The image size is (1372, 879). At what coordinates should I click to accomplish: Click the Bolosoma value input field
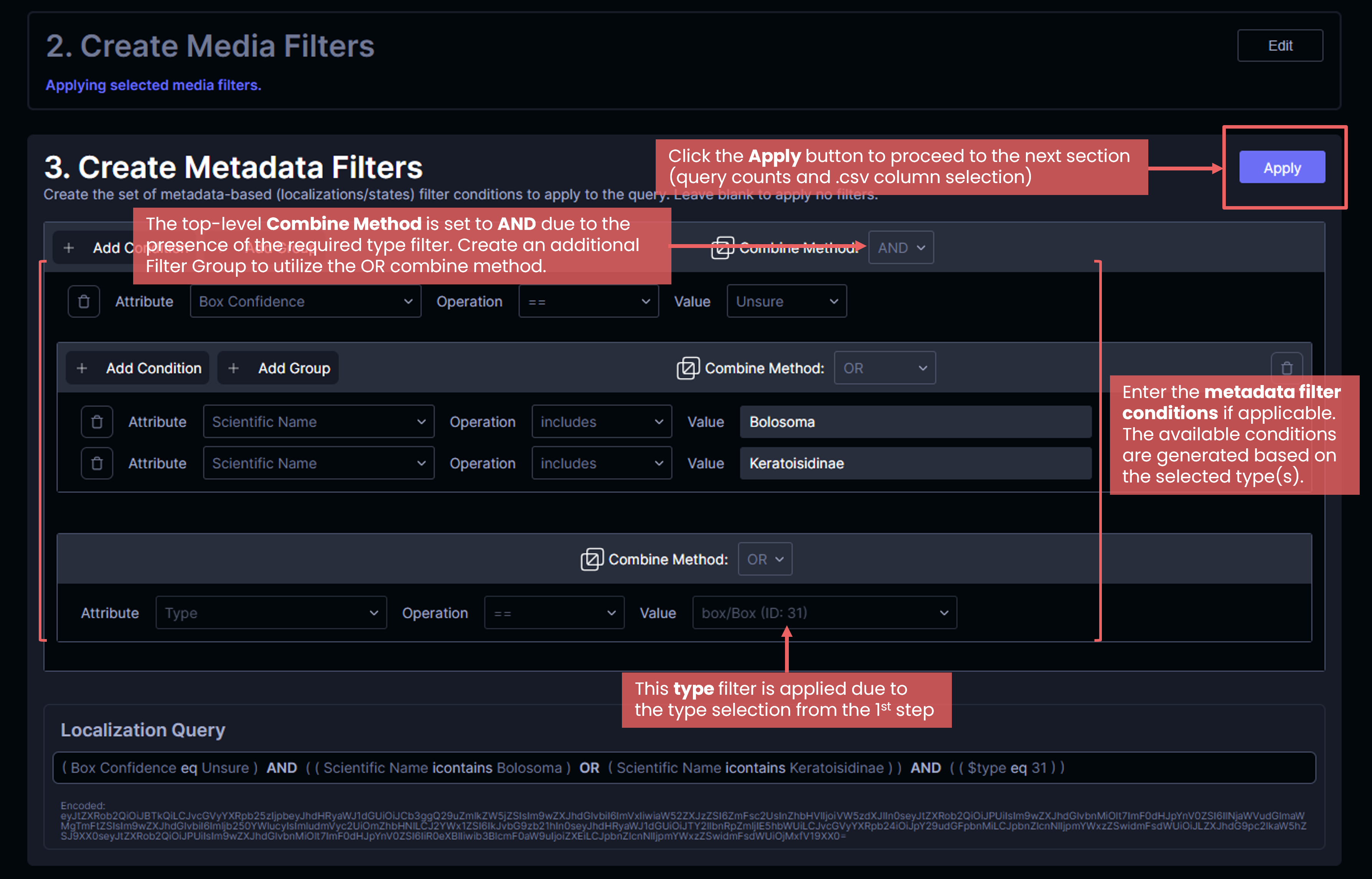click(915, 422)
